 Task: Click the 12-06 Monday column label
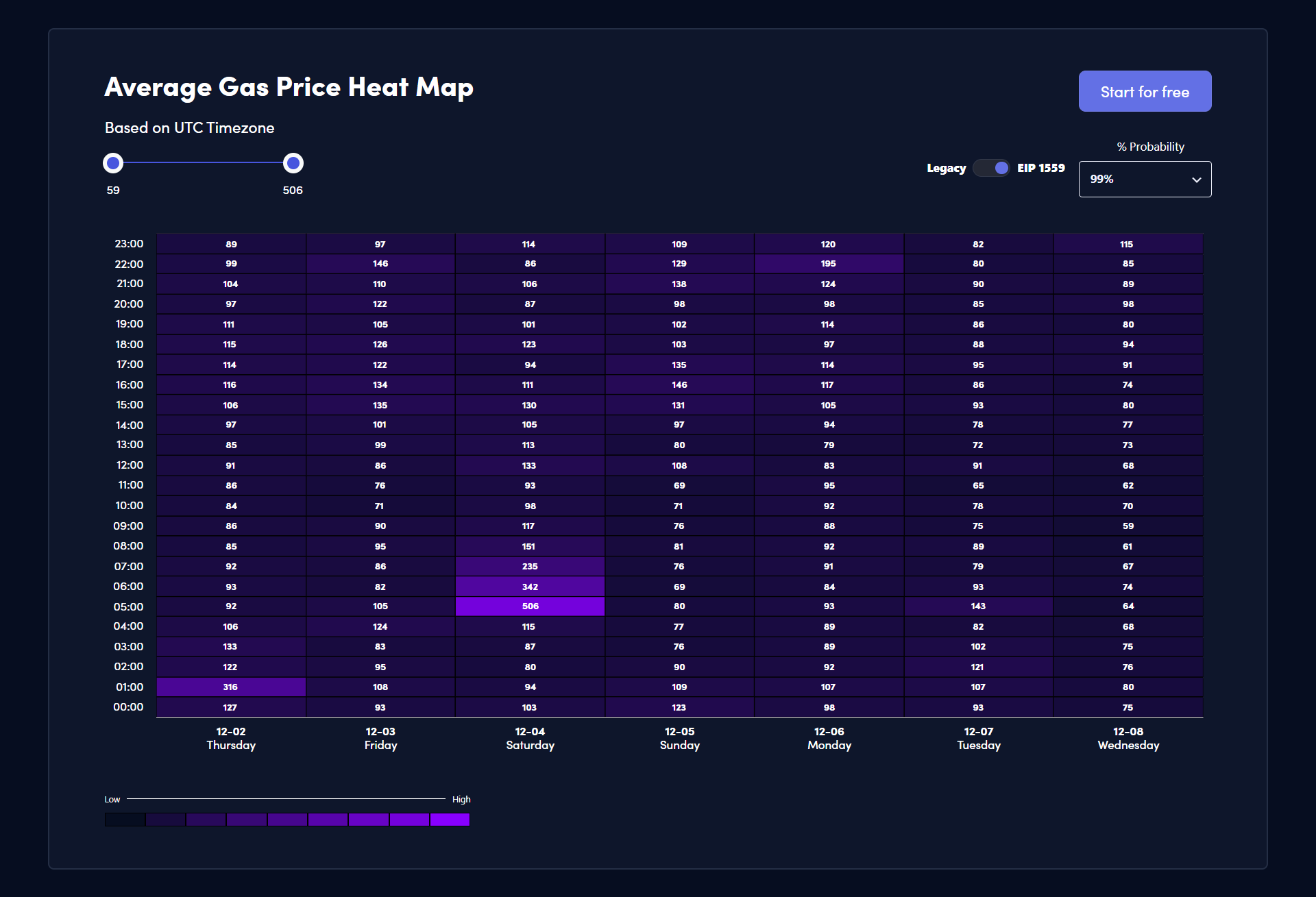click(829, 738)
